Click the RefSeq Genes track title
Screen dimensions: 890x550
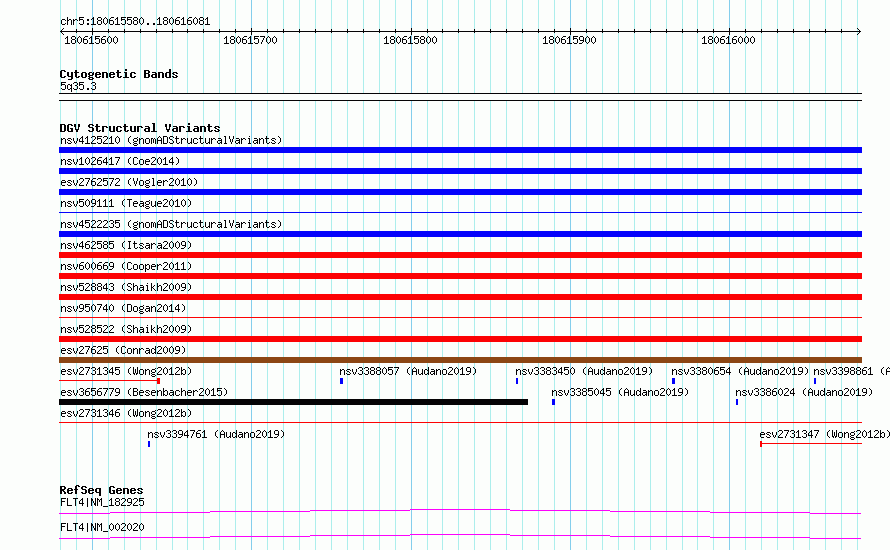[x=101, y=490]
